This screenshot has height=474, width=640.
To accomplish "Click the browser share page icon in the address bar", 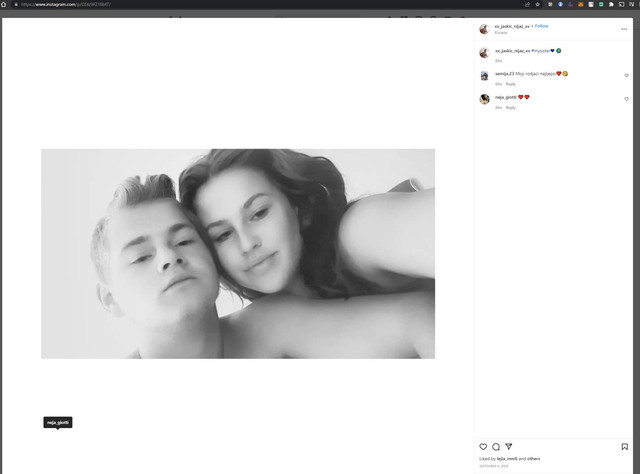I will 527,4.
